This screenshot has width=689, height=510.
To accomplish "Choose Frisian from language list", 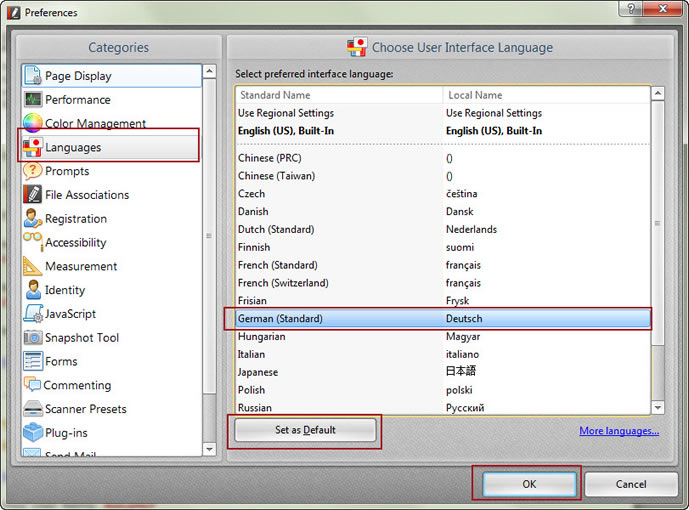I will coord(443,300).
